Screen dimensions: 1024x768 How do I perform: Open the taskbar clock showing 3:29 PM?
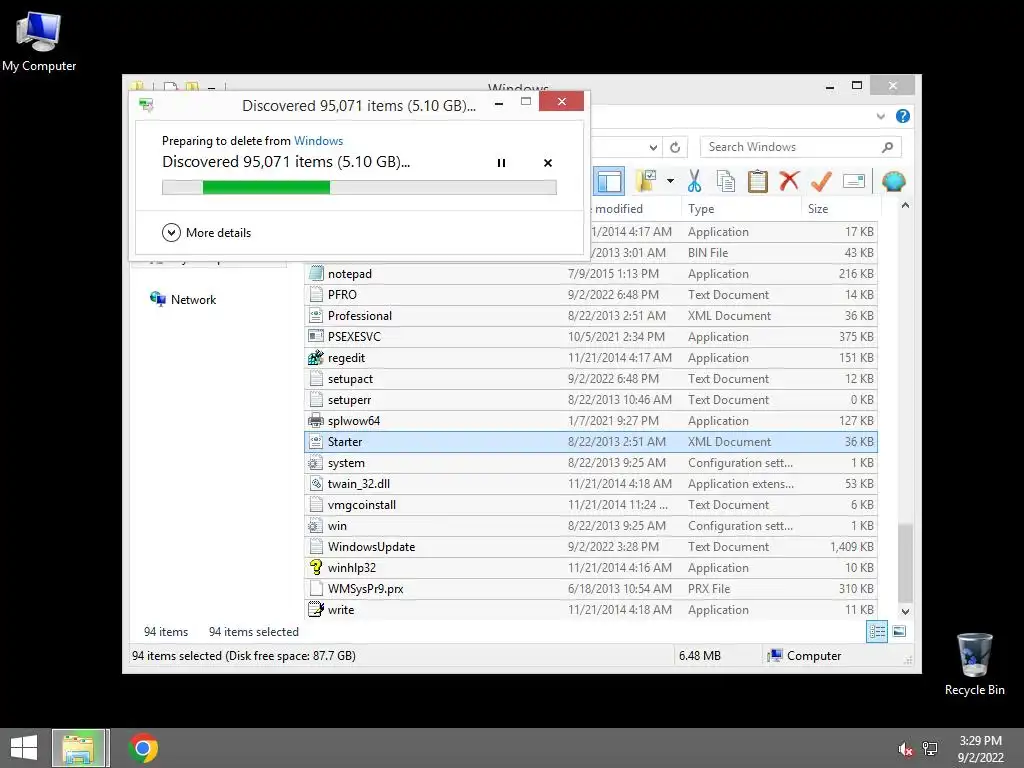pos(980,749)
